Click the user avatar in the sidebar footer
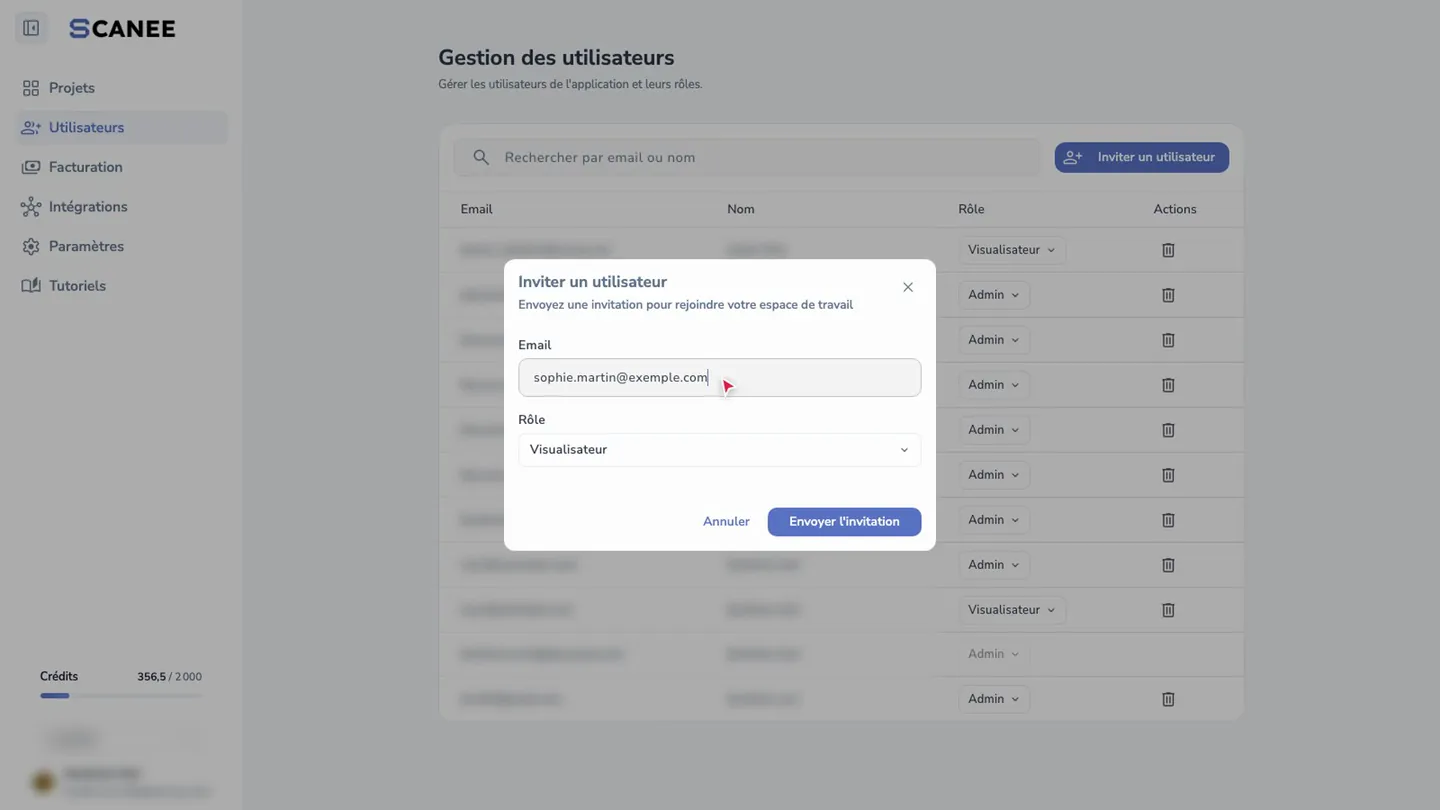Viewport: 1440px width, 810px height. 43,782
